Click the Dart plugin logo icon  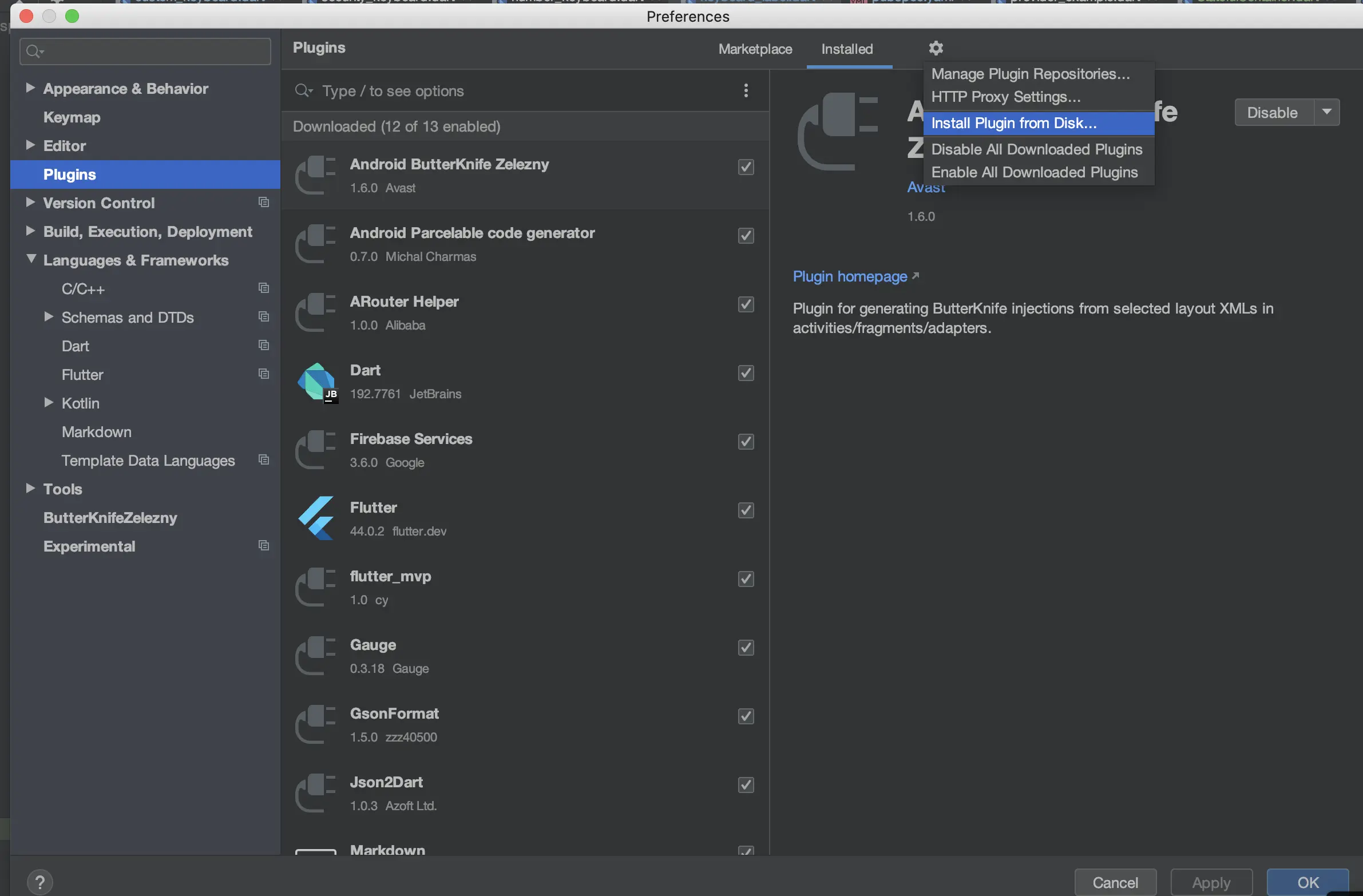click(316, 382)
